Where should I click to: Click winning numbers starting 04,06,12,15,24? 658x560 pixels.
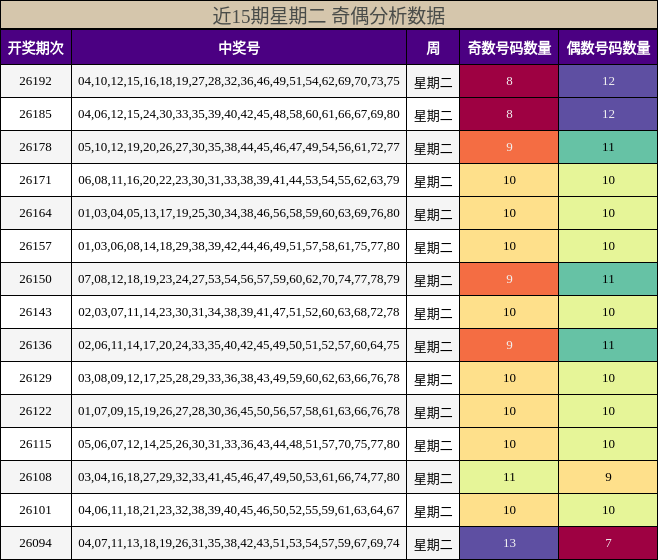click(x=239, y=114)
